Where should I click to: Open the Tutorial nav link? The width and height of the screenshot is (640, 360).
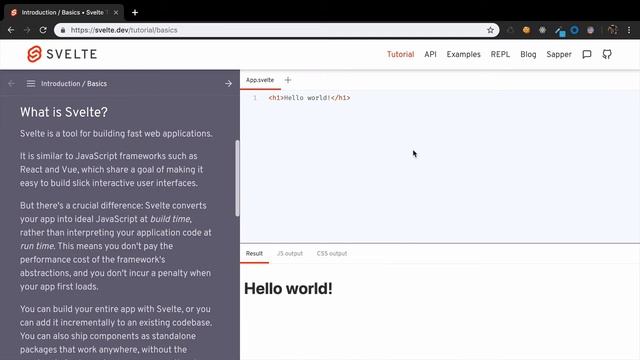point(400,54)
